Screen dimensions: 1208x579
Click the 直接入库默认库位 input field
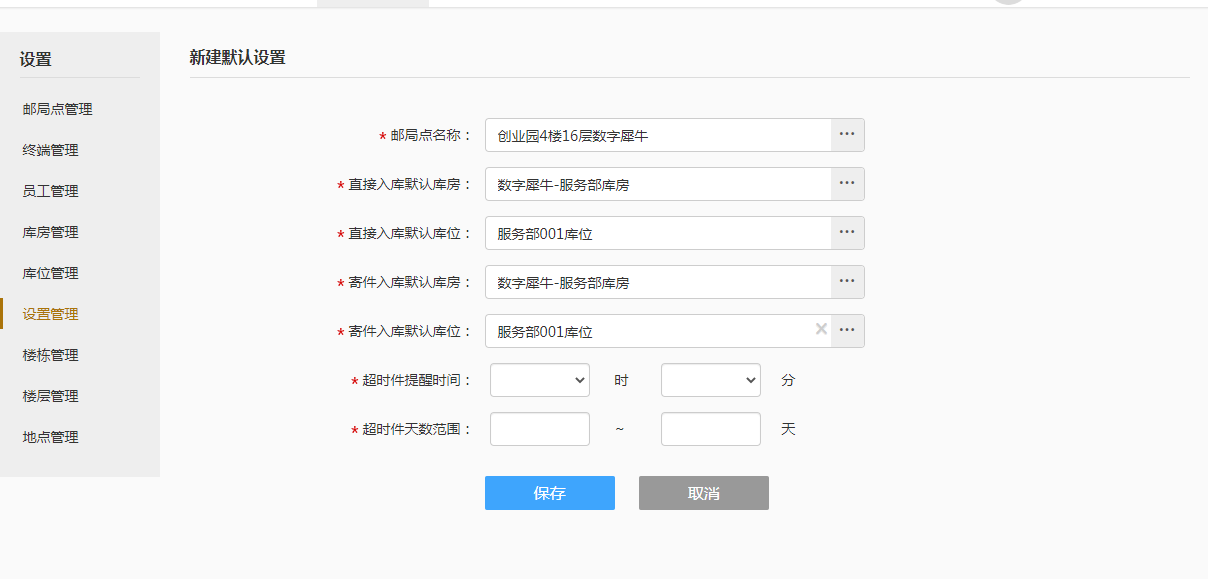point(658,233)
